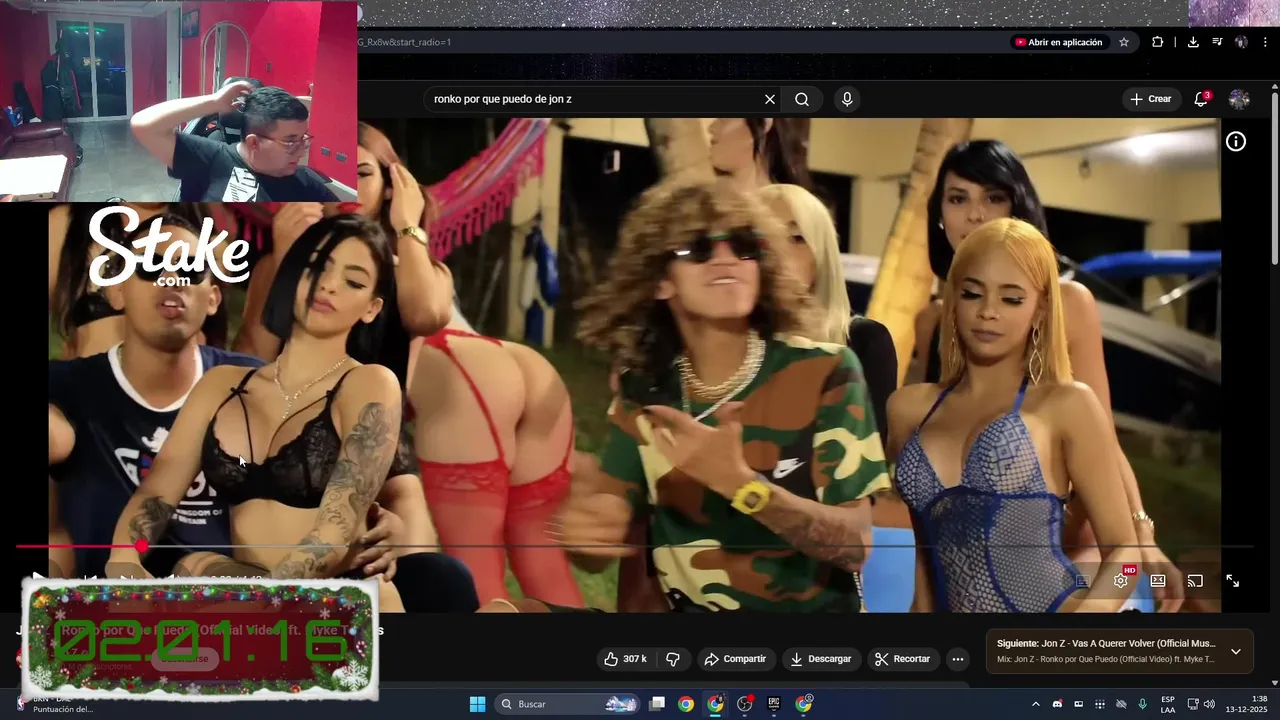
Task: Click the Descargar button
Action: pyautogui.click(x=820, y=659)
